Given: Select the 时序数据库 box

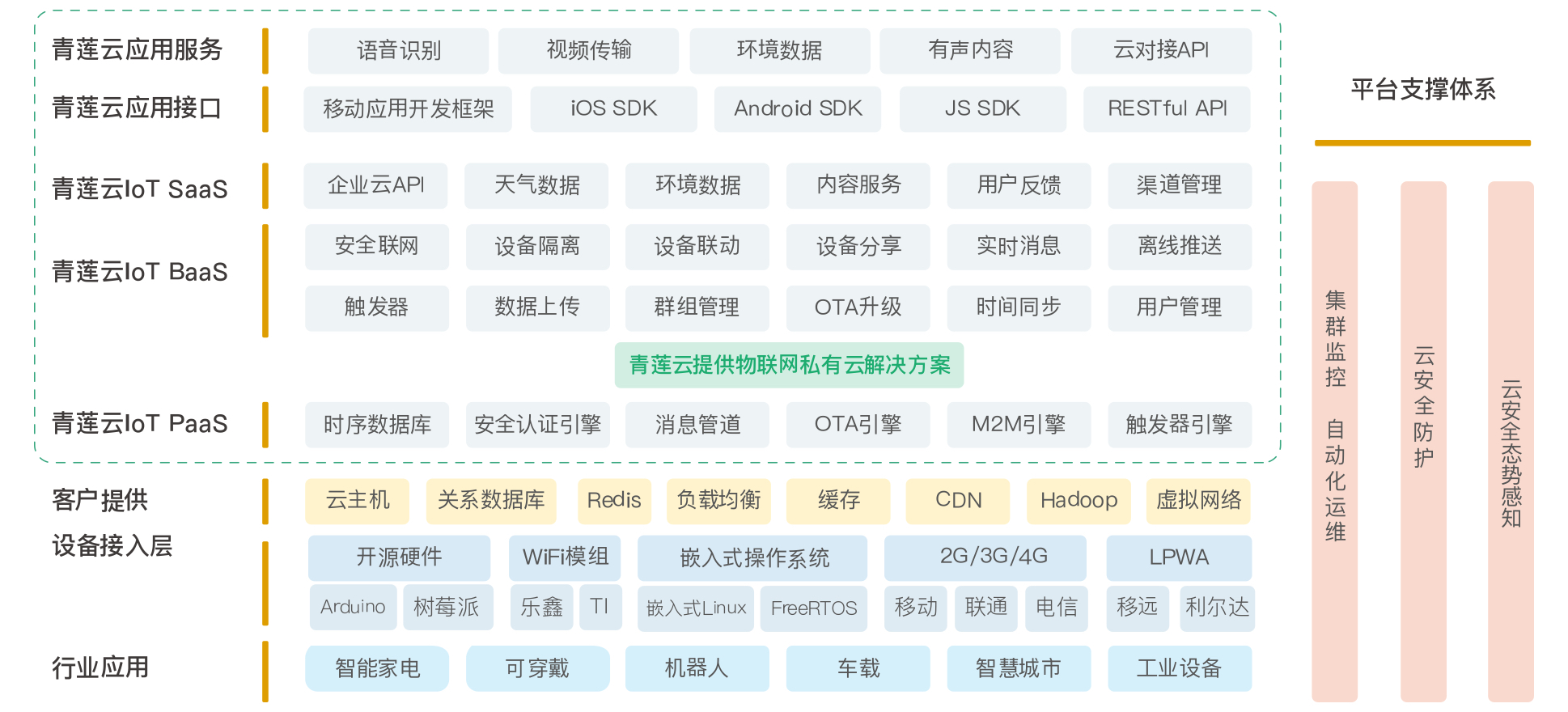Looking at the screenshot, I should tap(377, 425).
